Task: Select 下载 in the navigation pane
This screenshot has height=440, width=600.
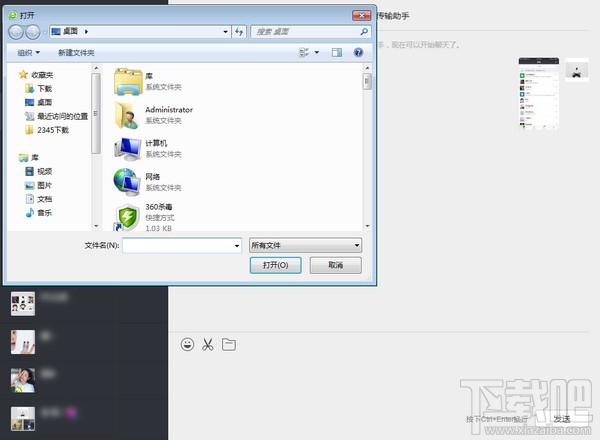Action: 39,88
